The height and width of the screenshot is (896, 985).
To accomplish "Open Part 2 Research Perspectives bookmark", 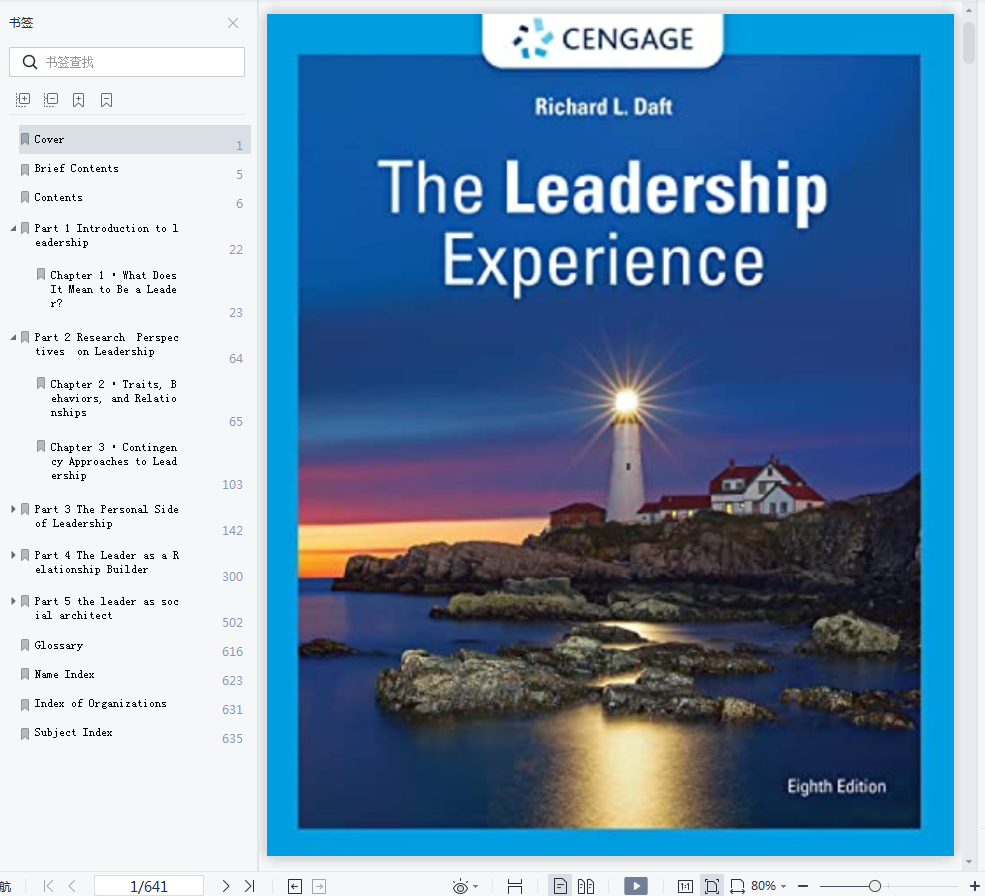I will coord(107,344).
